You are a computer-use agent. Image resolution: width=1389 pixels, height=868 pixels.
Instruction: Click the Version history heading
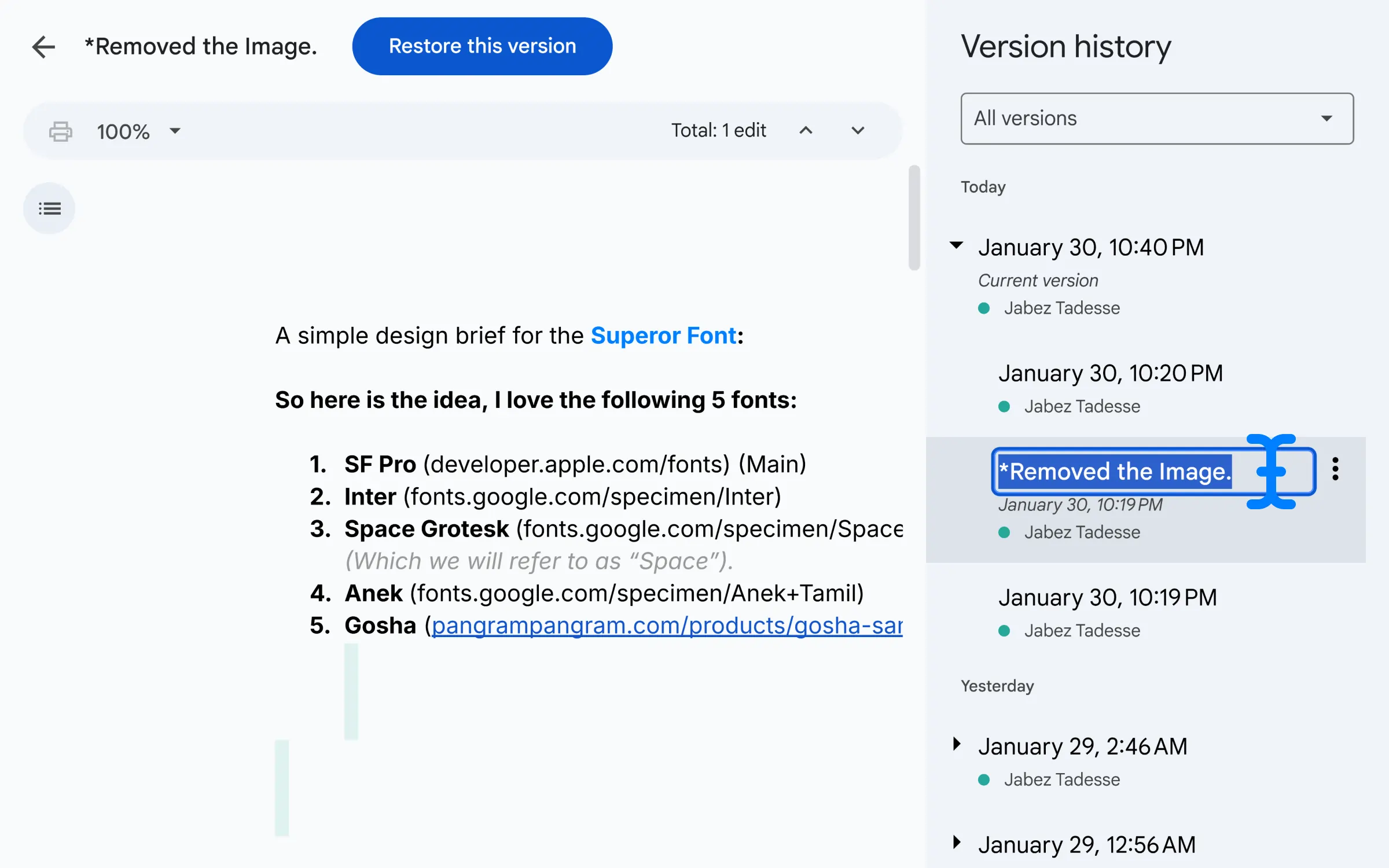1066,46
